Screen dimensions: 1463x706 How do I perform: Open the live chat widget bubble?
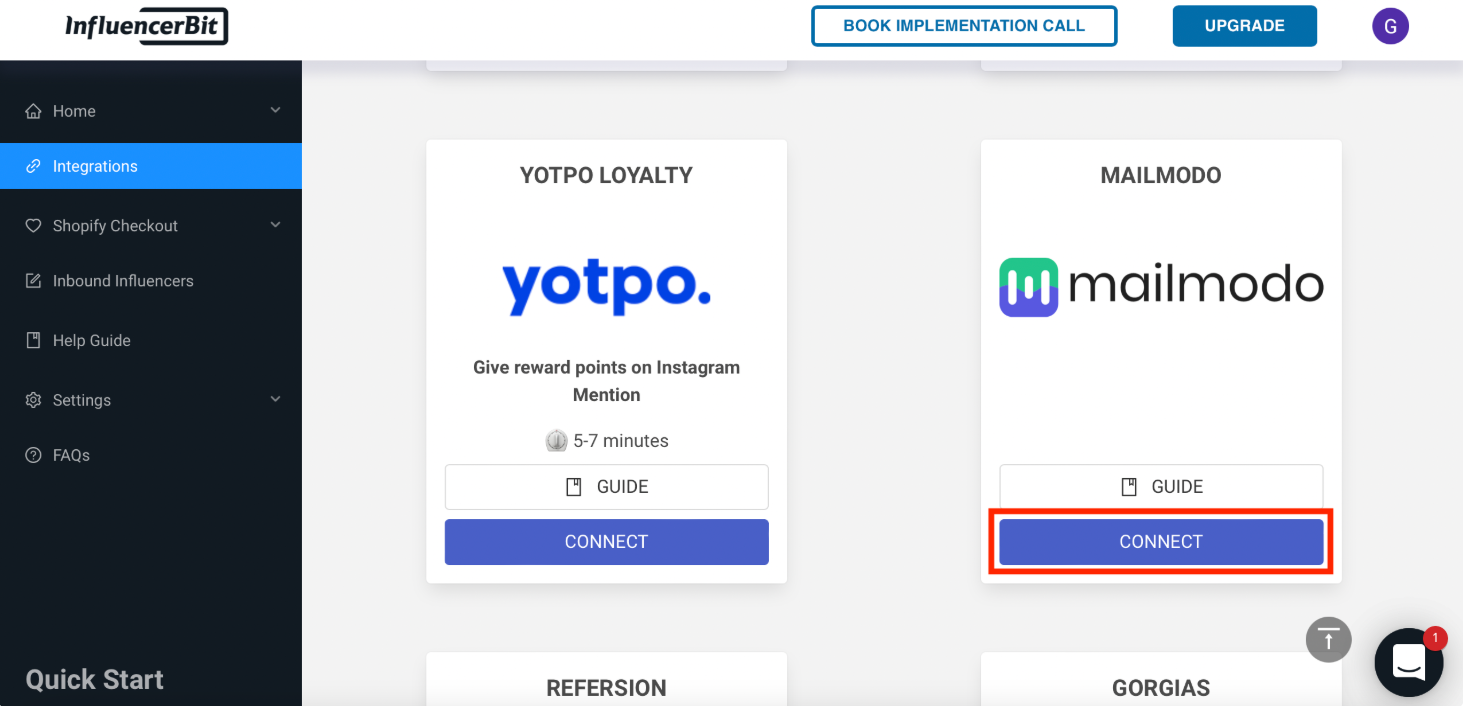pyautogui.click(x=1409, y=662)
